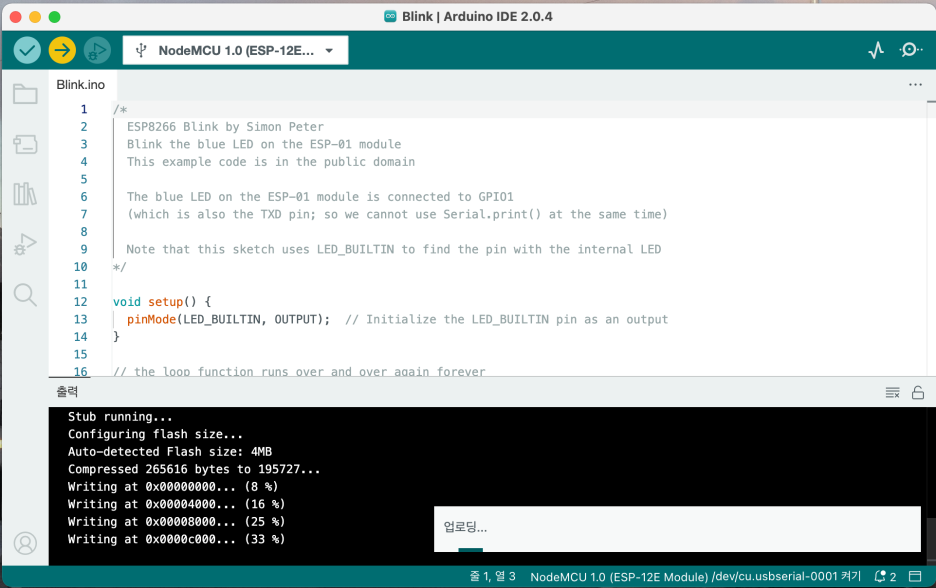Screen dimensions: 936x588
Task: Click 'Writing at 0x00004000... (16 %)' line
Action: 176,504
